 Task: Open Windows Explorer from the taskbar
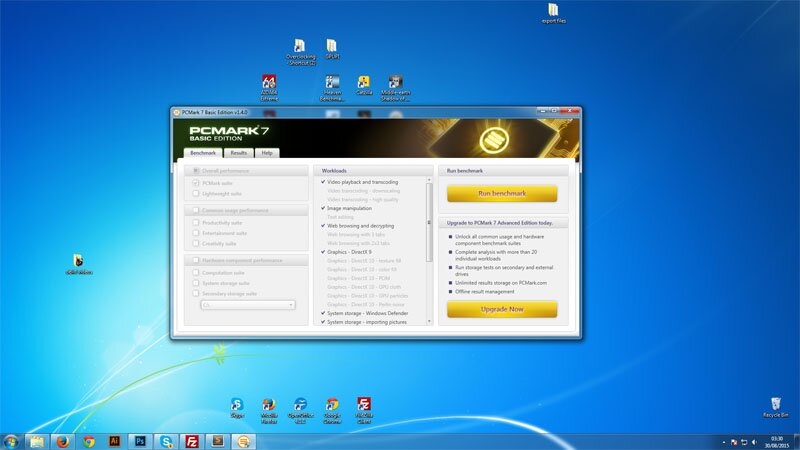coord(37,441)
